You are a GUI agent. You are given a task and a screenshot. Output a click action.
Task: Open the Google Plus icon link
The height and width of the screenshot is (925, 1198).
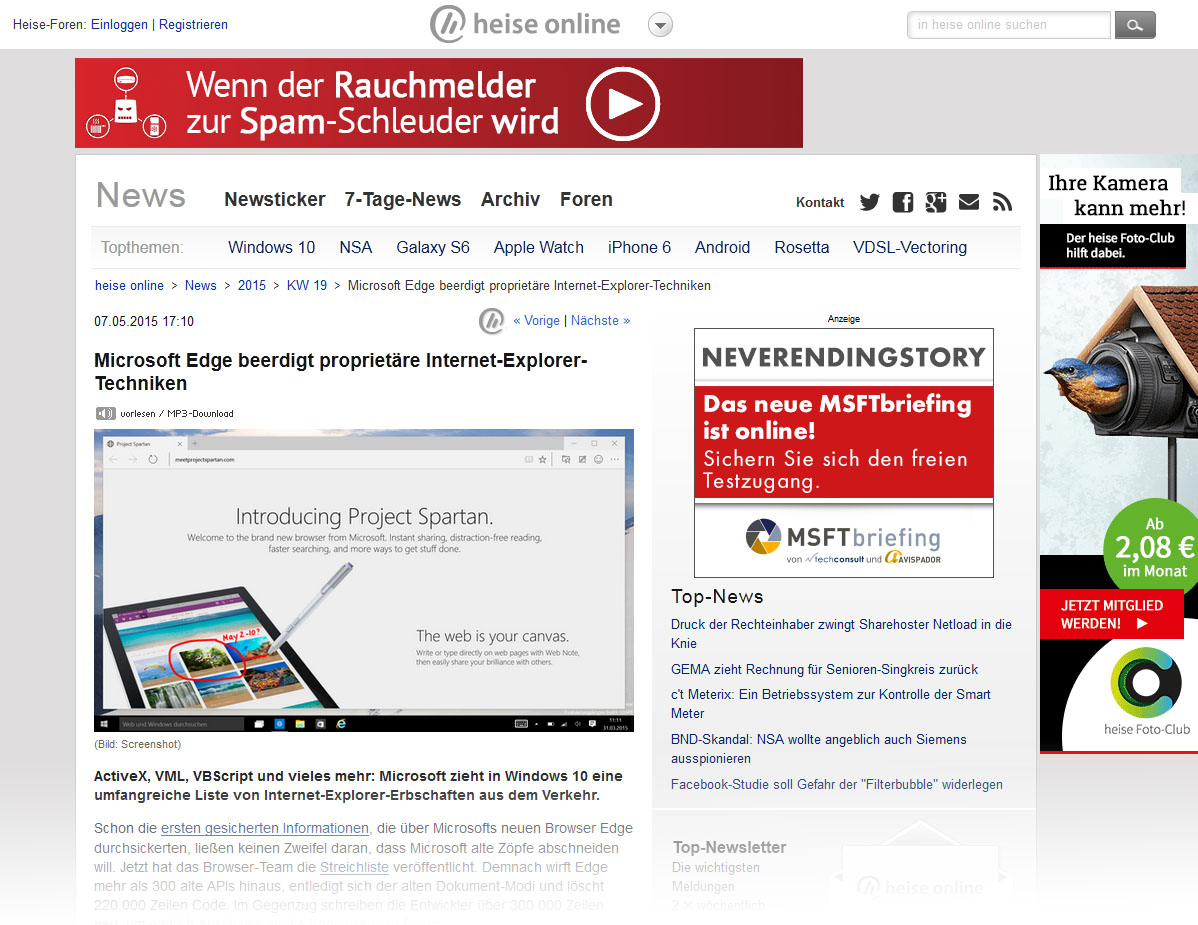[936, 202]
